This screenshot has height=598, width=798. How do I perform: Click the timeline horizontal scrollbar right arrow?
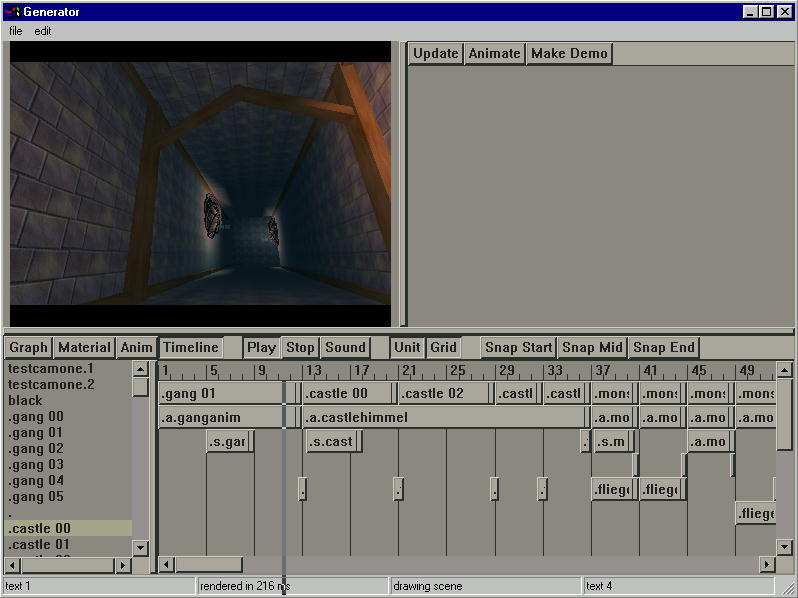coord(767,565)
